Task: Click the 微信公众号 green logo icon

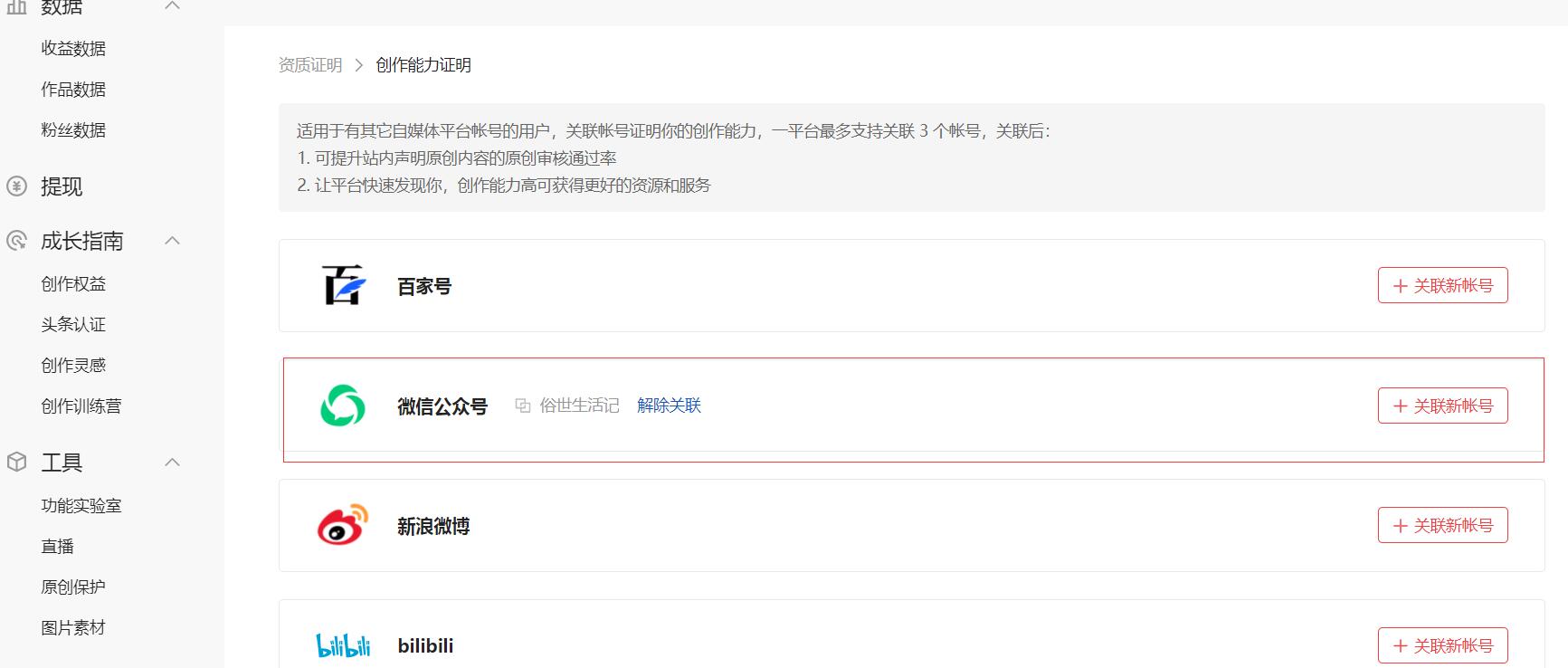Action: (343, 406)
